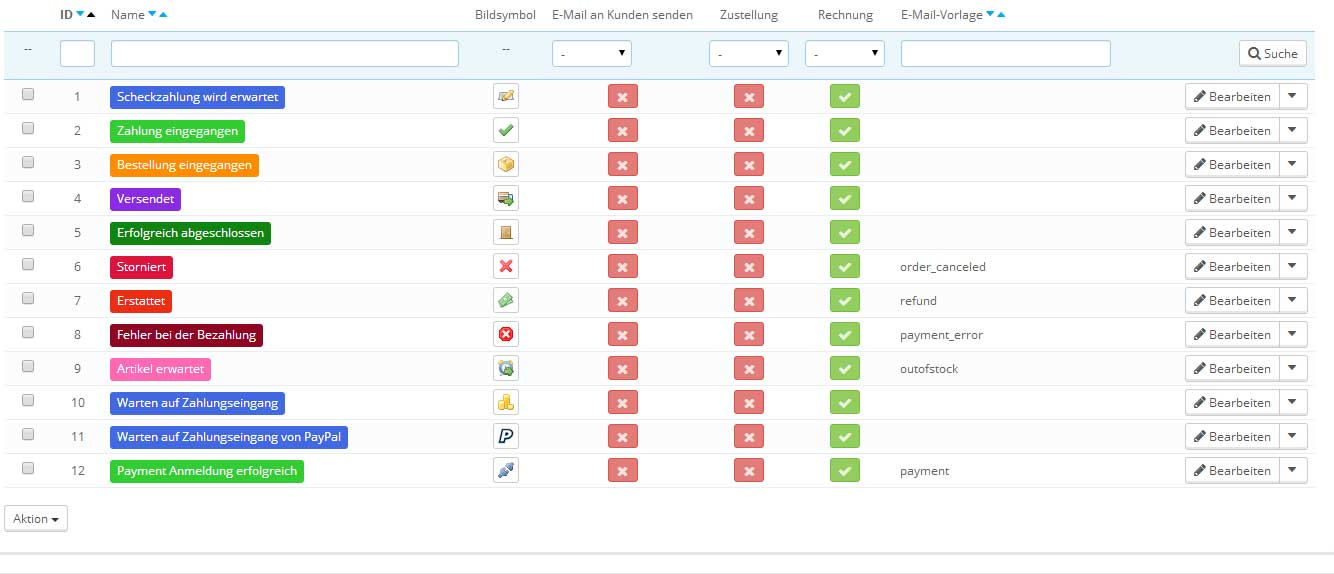The height and width of the screenshot is (574, 1334).
Task: Sort Name column ascending with up arrow
Action: (163, 15)
